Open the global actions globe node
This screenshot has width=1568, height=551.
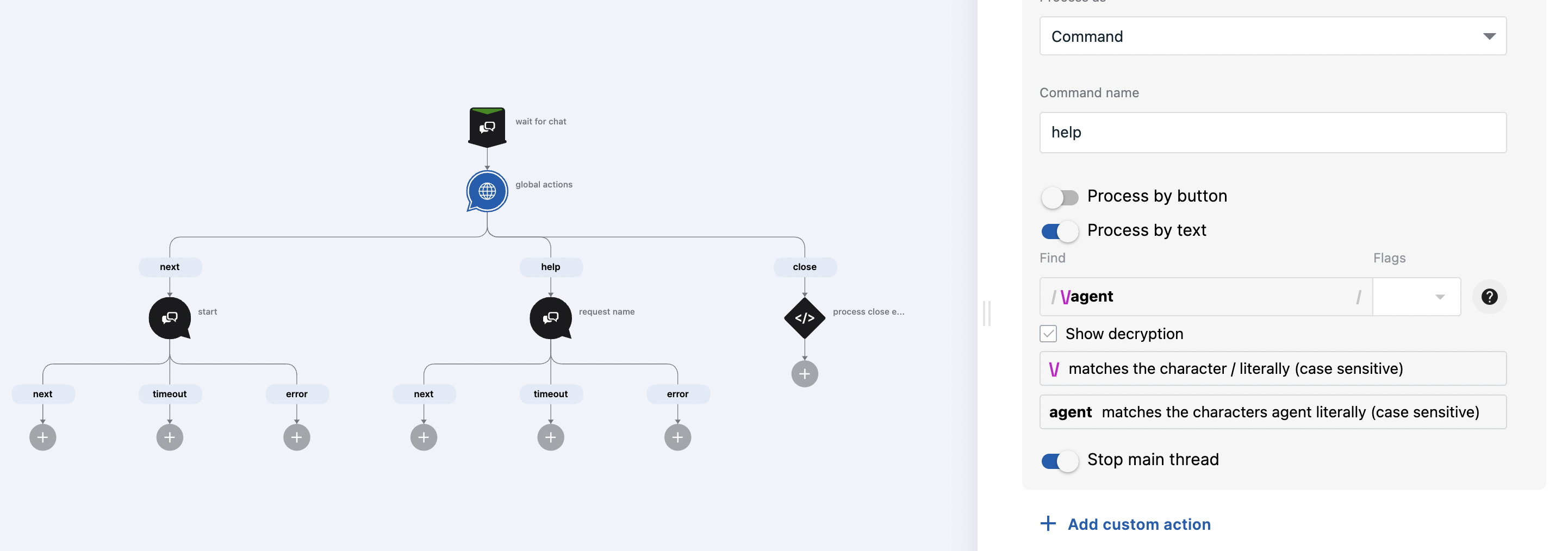point(487,191)
